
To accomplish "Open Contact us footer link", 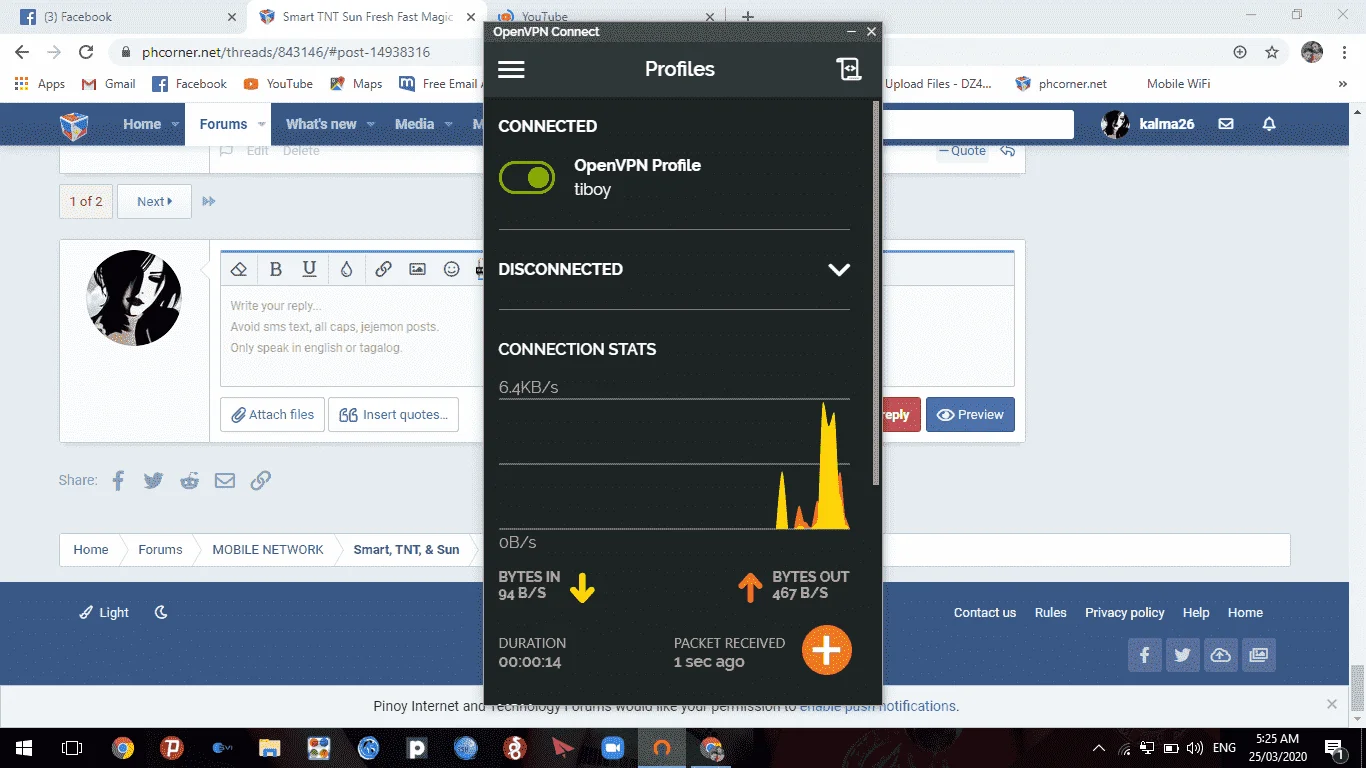I will pos(985,612).
